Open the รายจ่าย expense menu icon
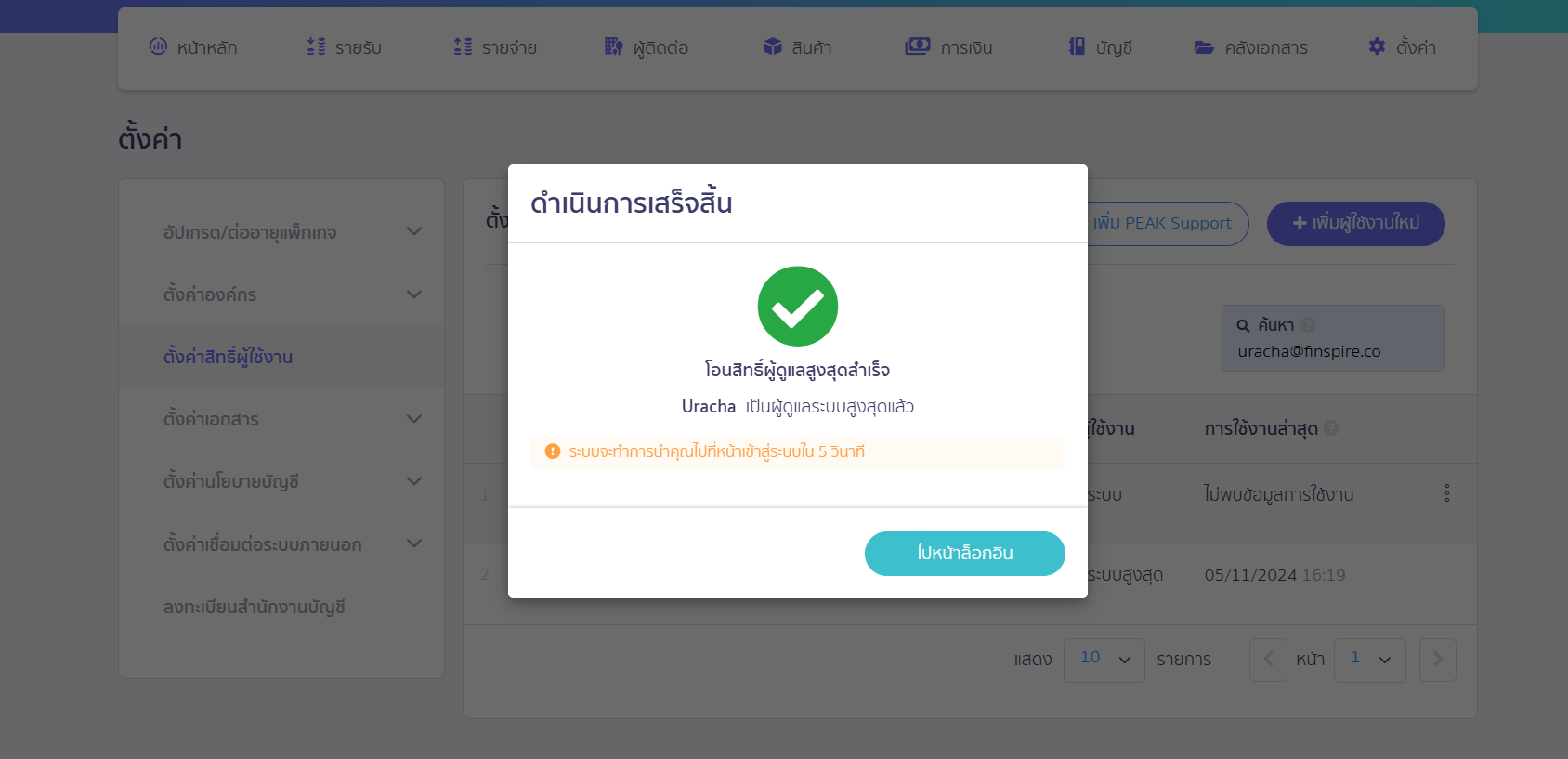Screen dimensions: 1568x759 coord(463,46)
